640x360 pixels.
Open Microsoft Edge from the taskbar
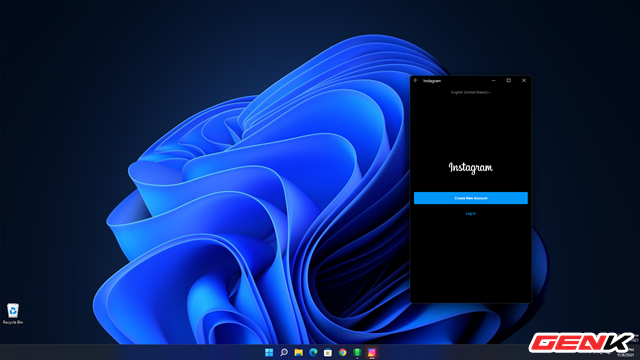click(313, 352)
